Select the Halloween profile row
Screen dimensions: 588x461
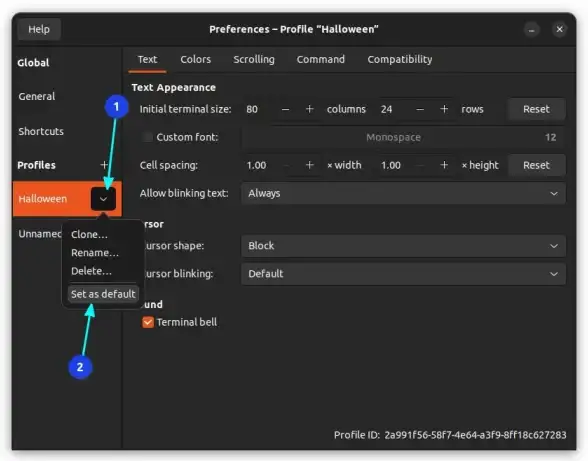click(67, 199)
